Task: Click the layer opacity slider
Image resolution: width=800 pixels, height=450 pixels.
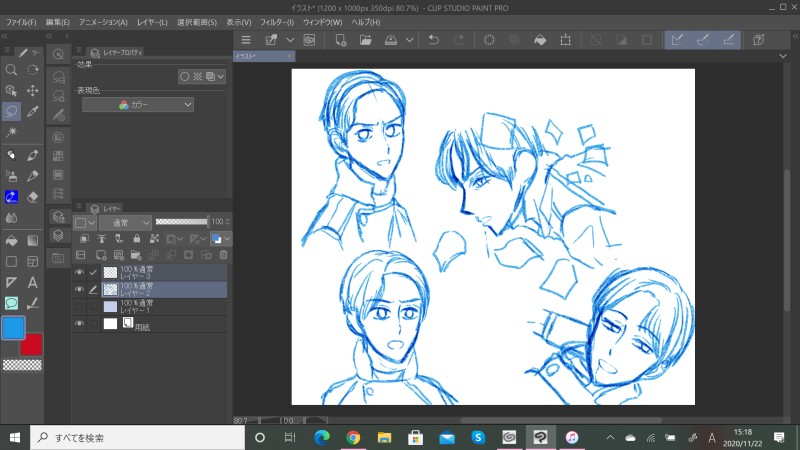Action: click(182, 222)
